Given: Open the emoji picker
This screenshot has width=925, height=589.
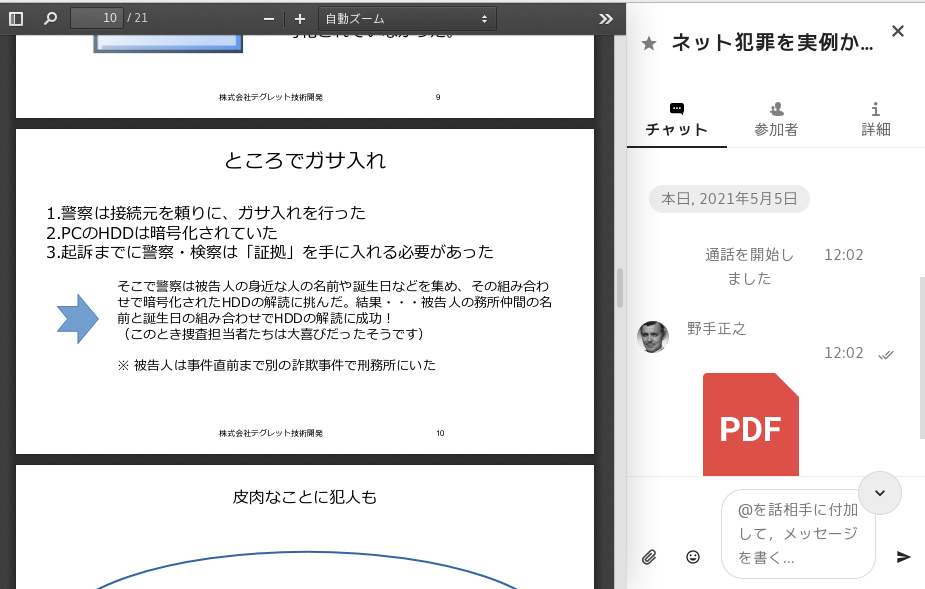Looking at the screenshot, I should 693,557.
